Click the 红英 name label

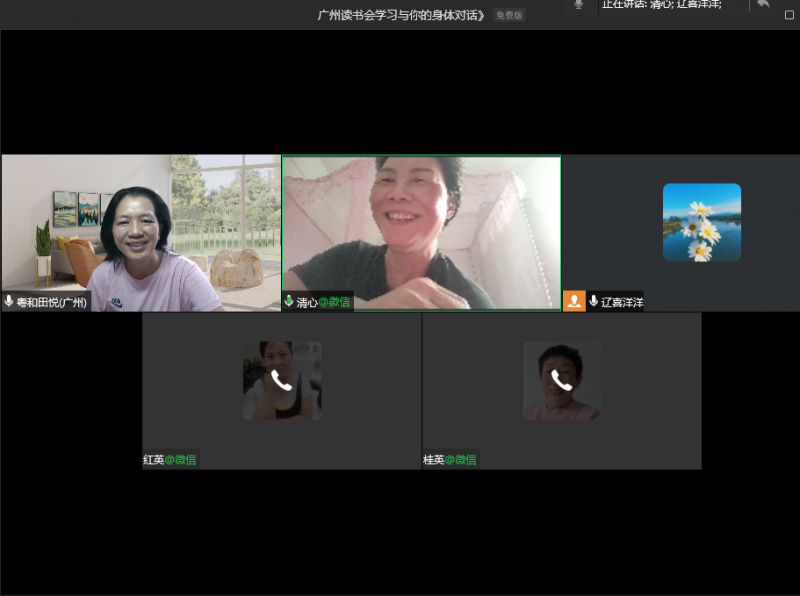pyautogui.click(x=154, y=460)
